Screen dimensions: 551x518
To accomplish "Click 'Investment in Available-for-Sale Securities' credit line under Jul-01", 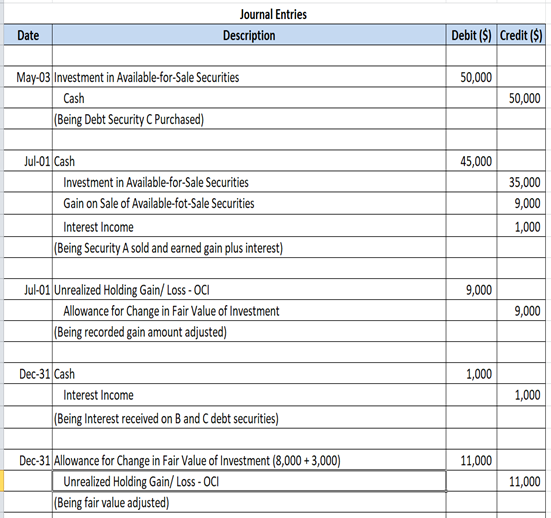I will (249, 182).
